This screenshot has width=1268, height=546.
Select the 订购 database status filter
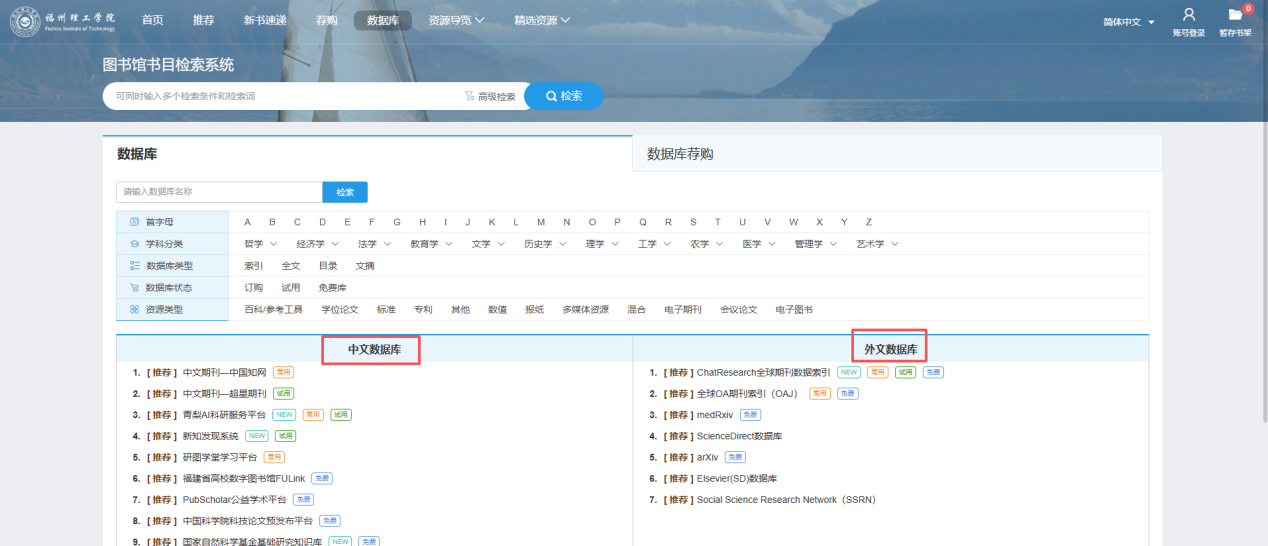click(x=253, y=288)
